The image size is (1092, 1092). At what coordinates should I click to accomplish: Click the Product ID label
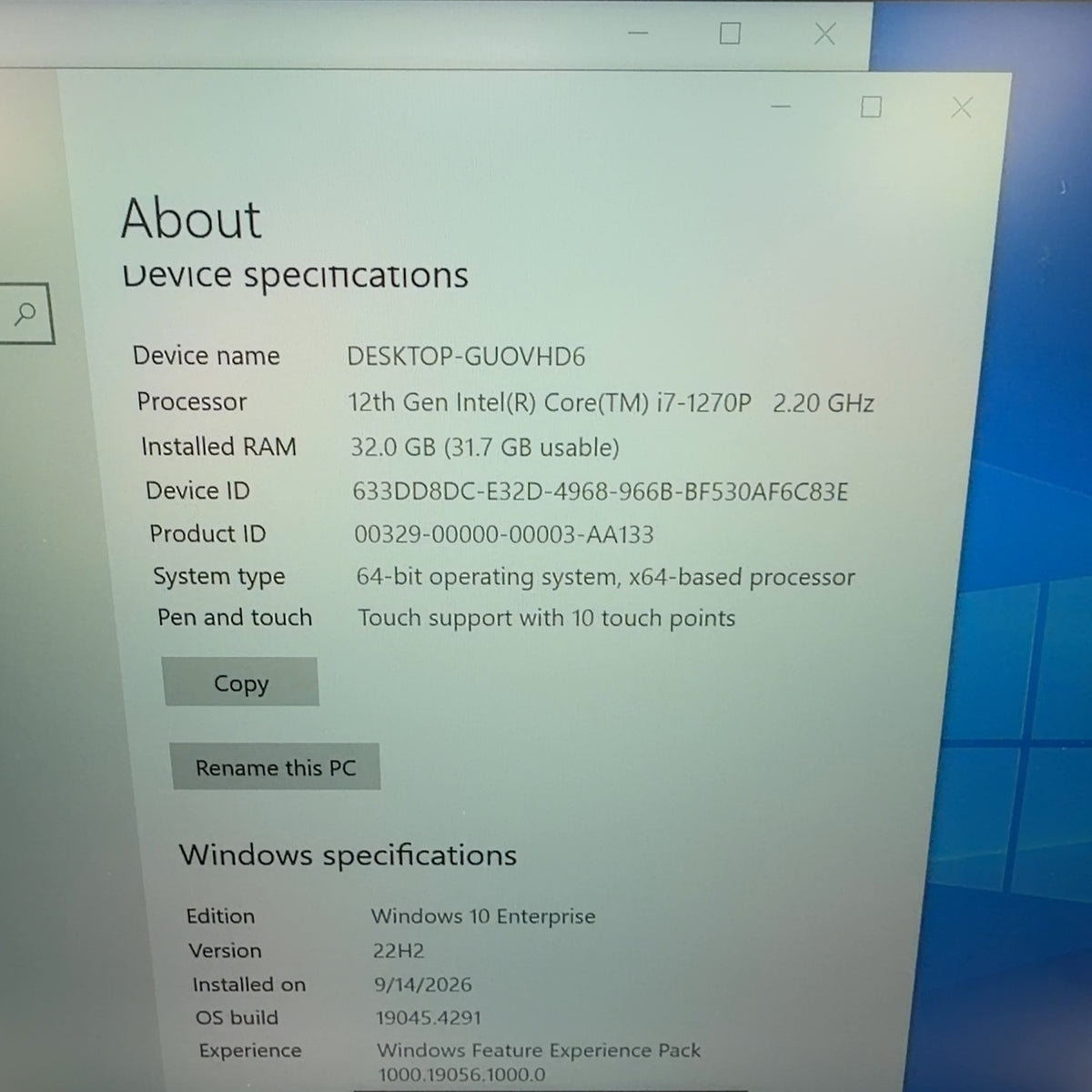coord(207,533)
